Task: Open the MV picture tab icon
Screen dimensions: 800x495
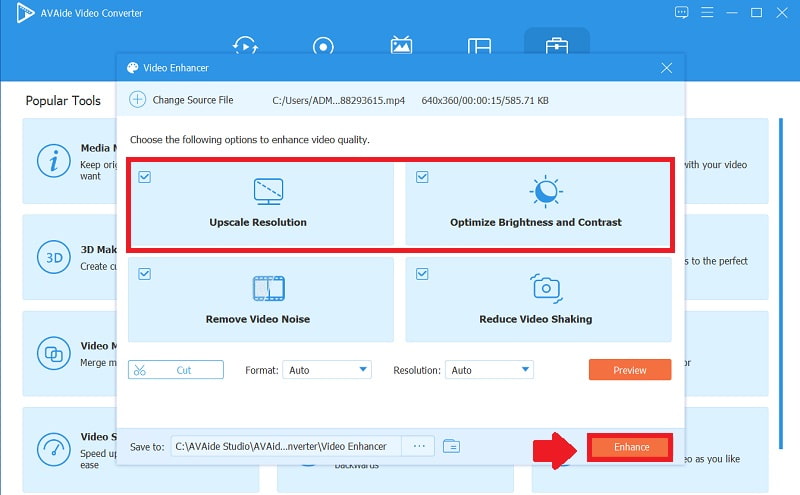Action: point(401,45)
